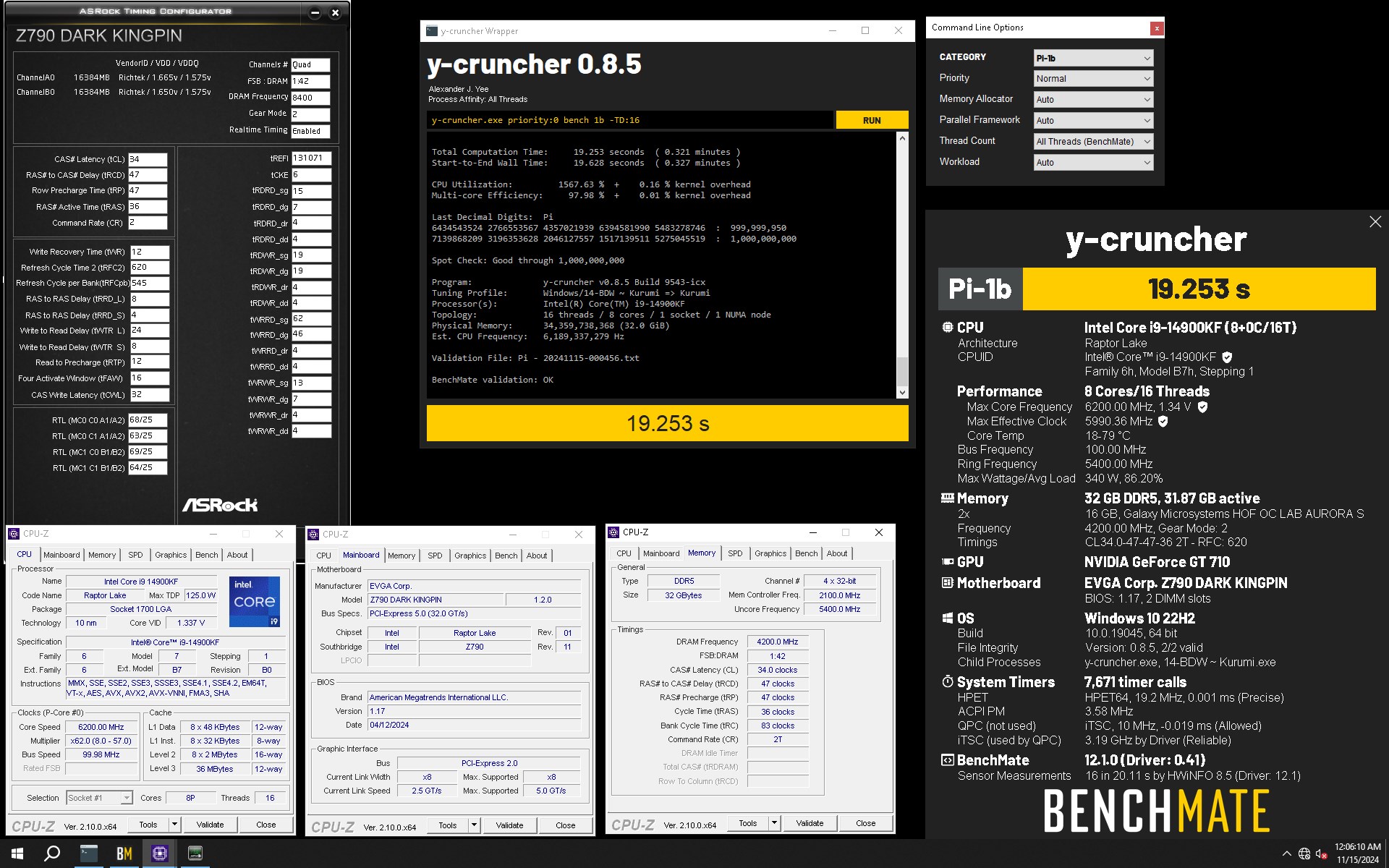The width and height of the screenshot is (1389, 868).
Task: Expand Tools arrow in Memory CPU-Z window
Action: pos(774,823)
